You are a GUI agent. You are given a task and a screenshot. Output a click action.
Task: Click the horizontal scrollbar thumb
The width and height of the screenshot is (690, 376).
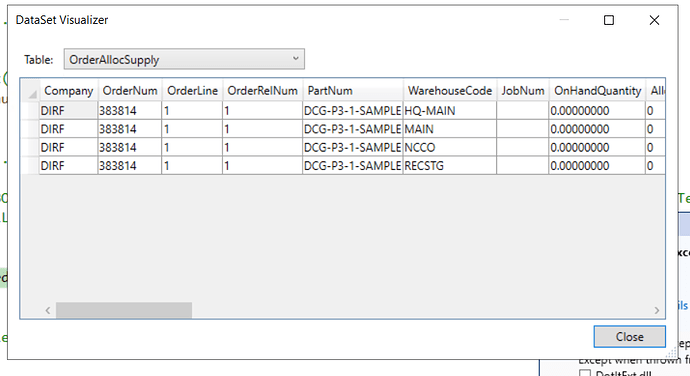(124, 310)
